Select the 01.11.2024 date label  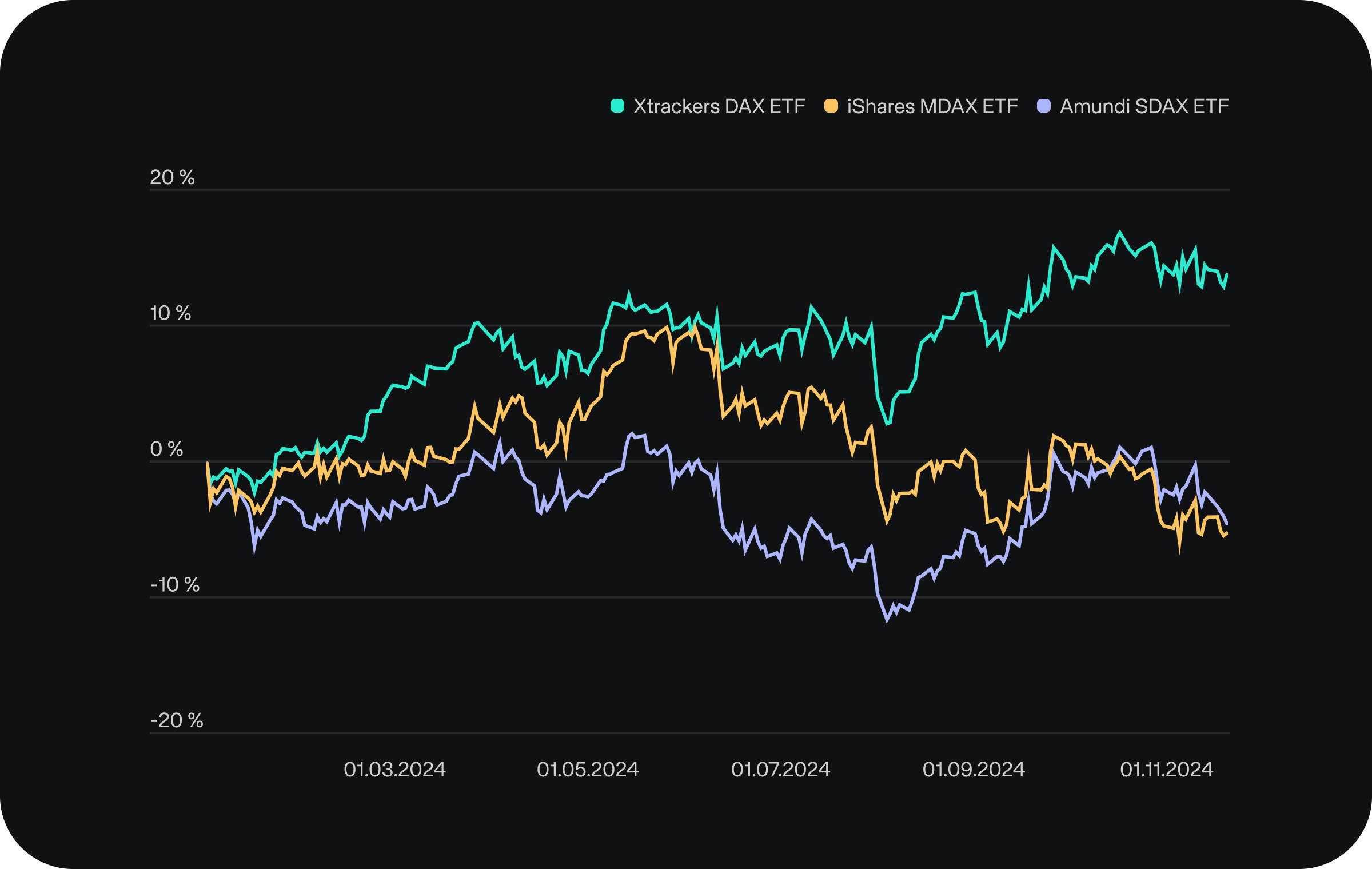1166,770
